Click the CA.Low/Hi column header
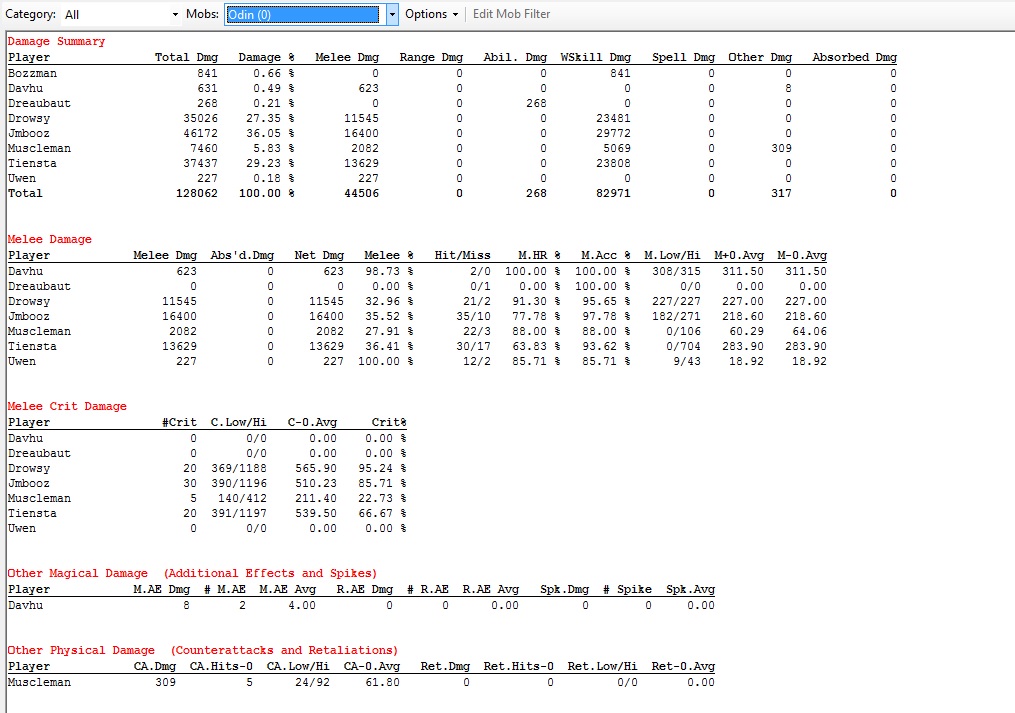Viewport: 1015px width, 713px height. (x=295, y=667)
